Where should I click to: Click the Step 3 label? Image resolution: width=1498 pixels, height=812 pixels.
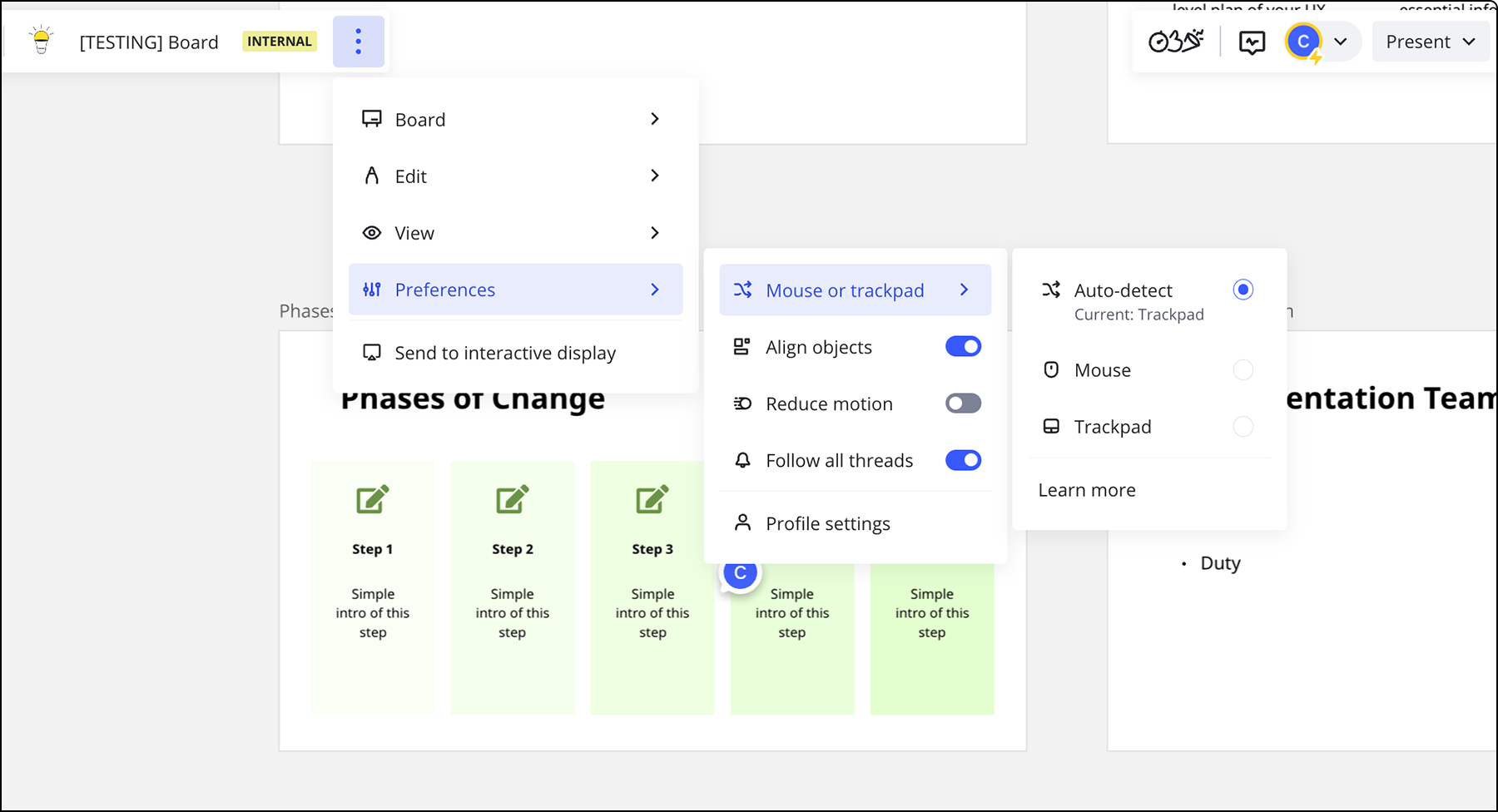(x=652, y=549)
